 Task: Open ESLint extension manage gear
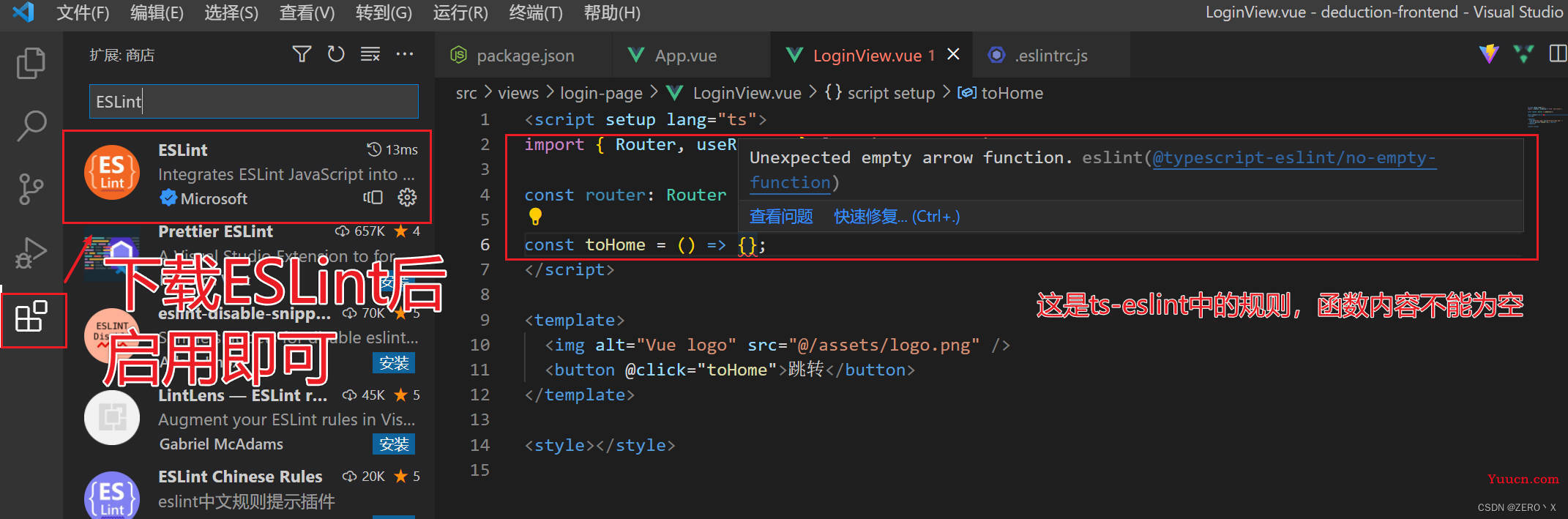[407, 197]
